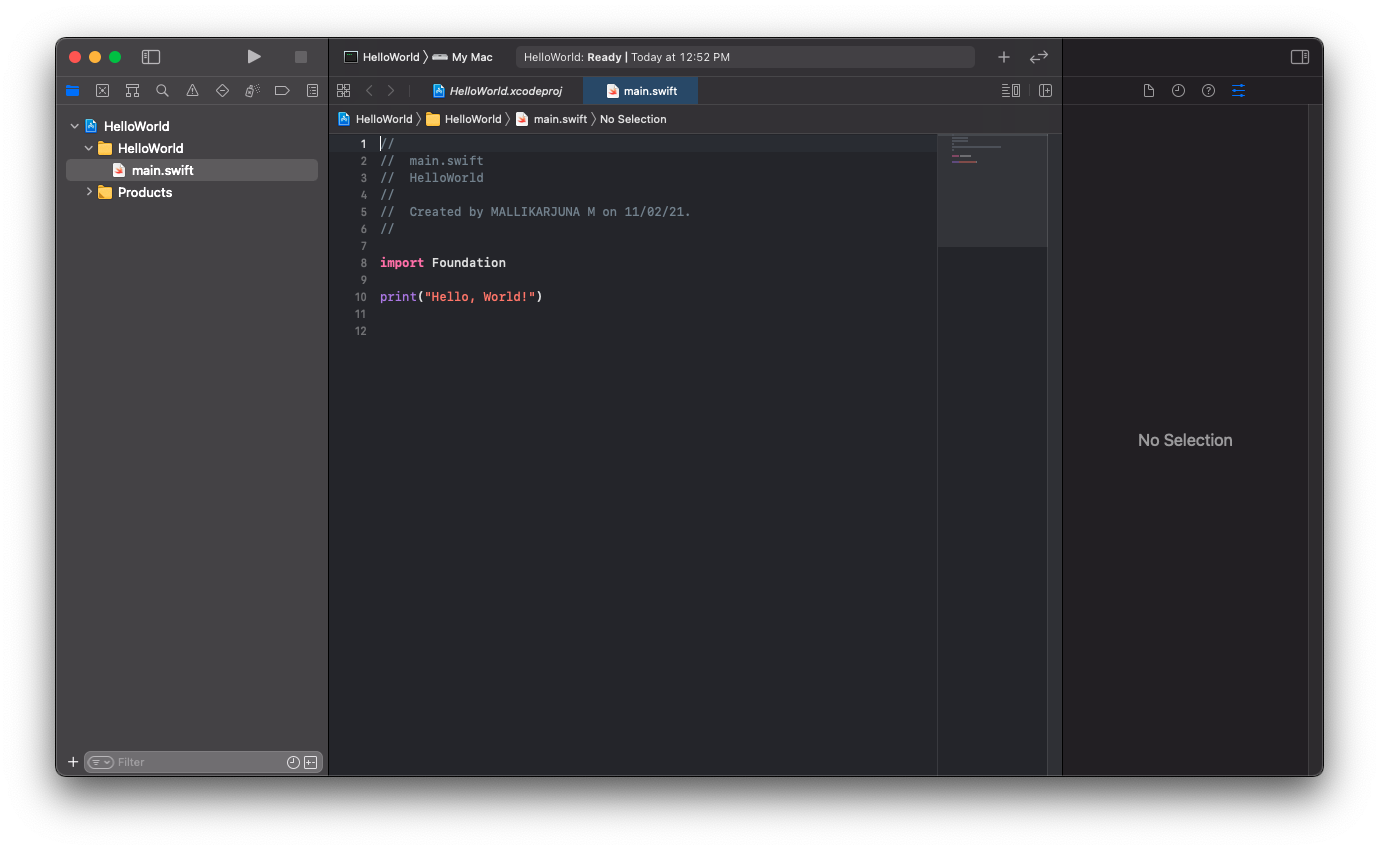Image resolution: width=1379 pixels, height=850 pixels.
Task: Show the History inspector clock icon
Action: tap(1178, 91)
